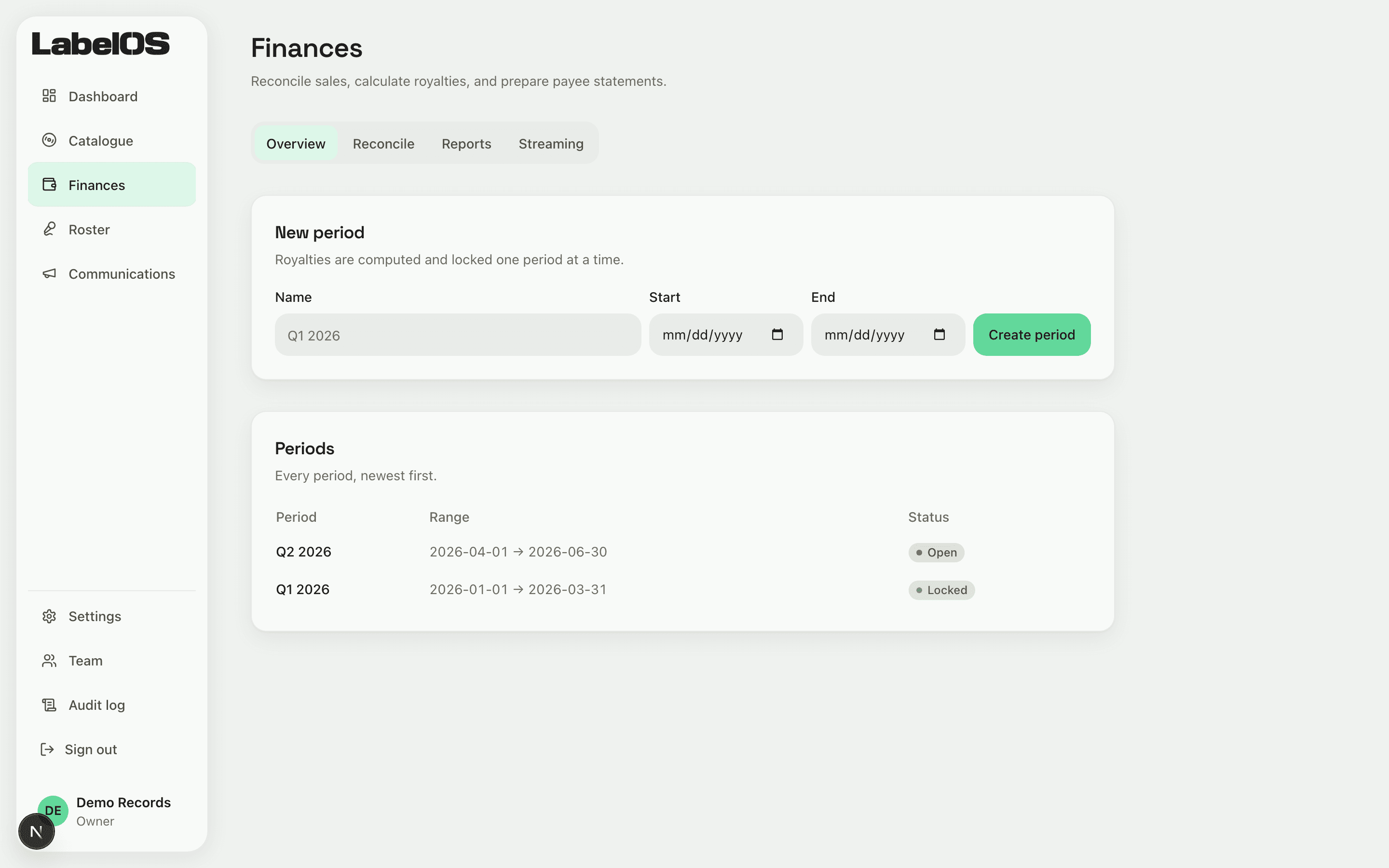1389x868 pixels.
Task: Click the Demo Records account name
Action: click(x=123, y=802)
